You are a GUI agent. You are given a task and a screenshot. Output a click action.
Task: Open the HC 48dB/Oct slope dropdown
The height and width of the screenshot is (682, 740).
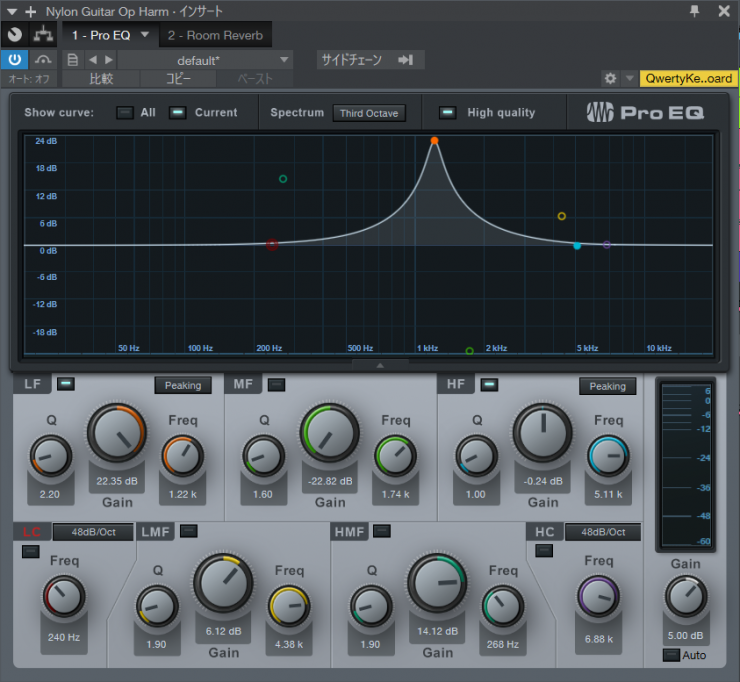coord(603,532)
